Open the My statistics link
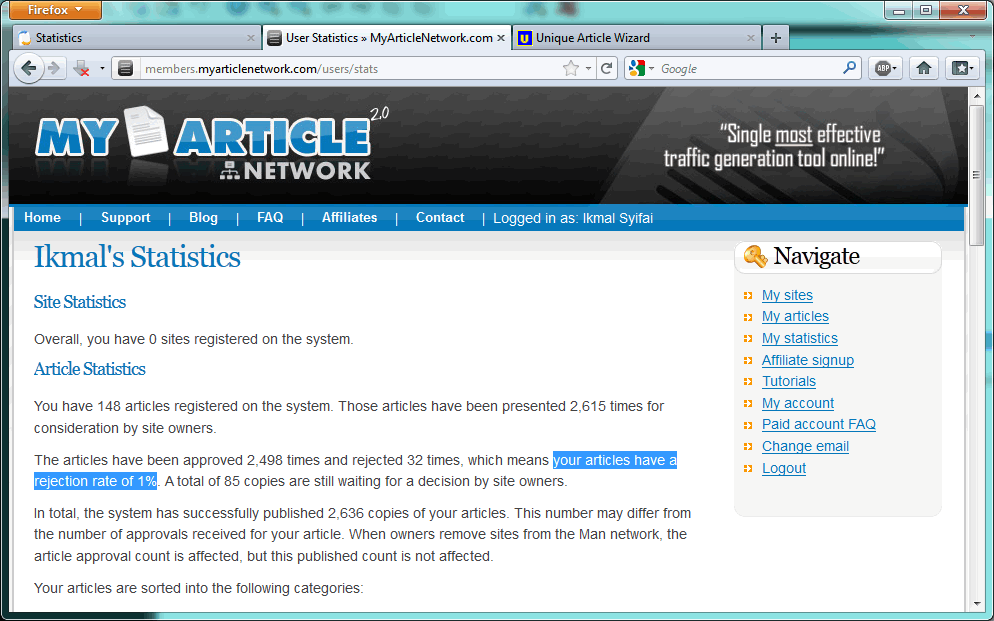Screen dimensions: 994x621 coord(799,338)
